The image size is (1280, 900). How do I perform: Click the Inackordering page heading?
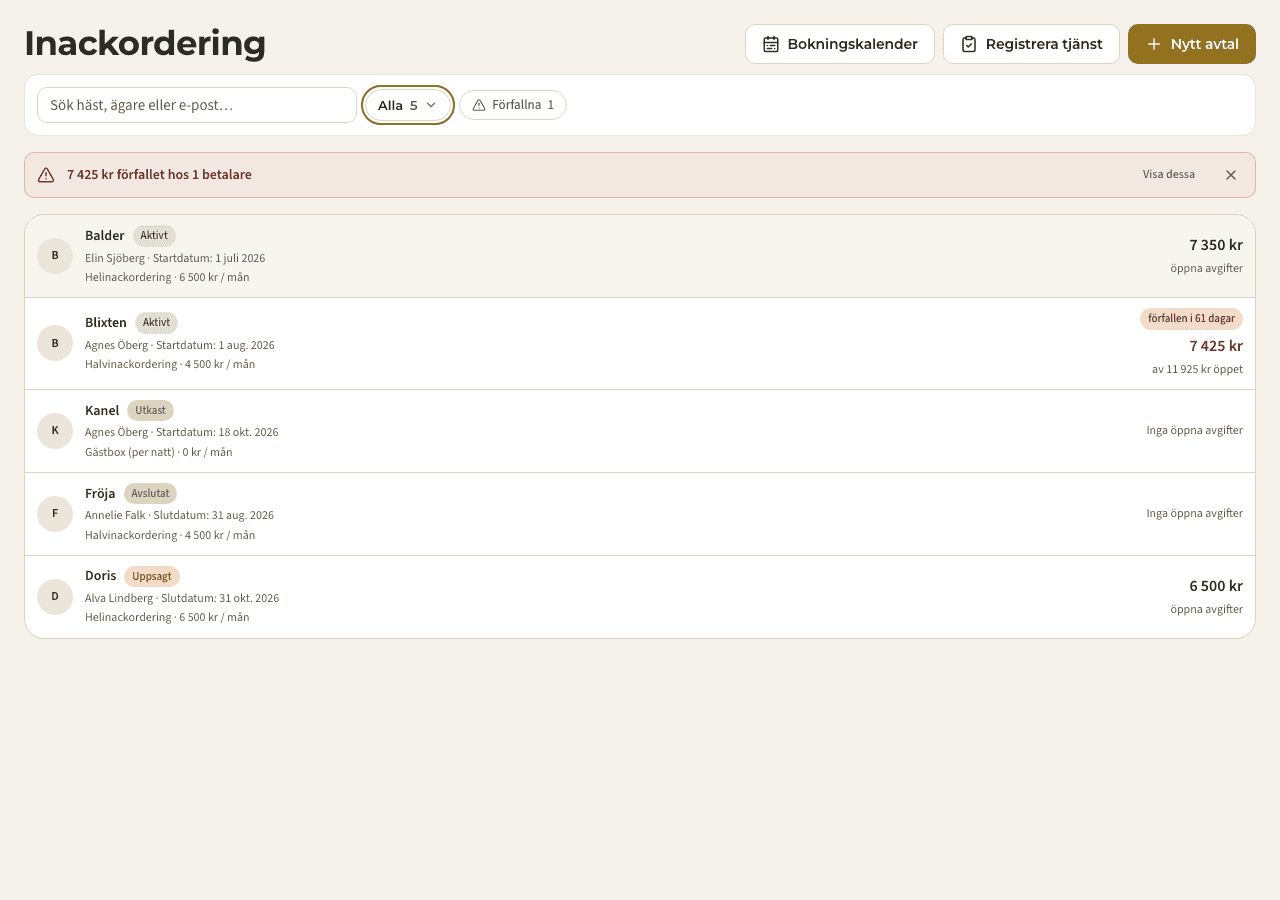pos(145,44)
